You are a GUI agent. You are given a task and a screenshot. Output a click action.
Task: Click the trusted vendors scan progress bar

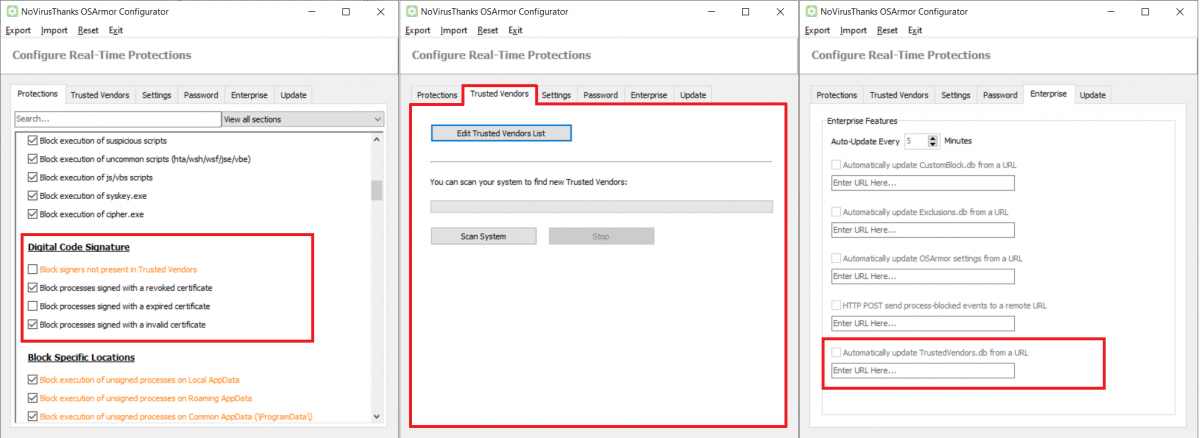pos(601,206)
